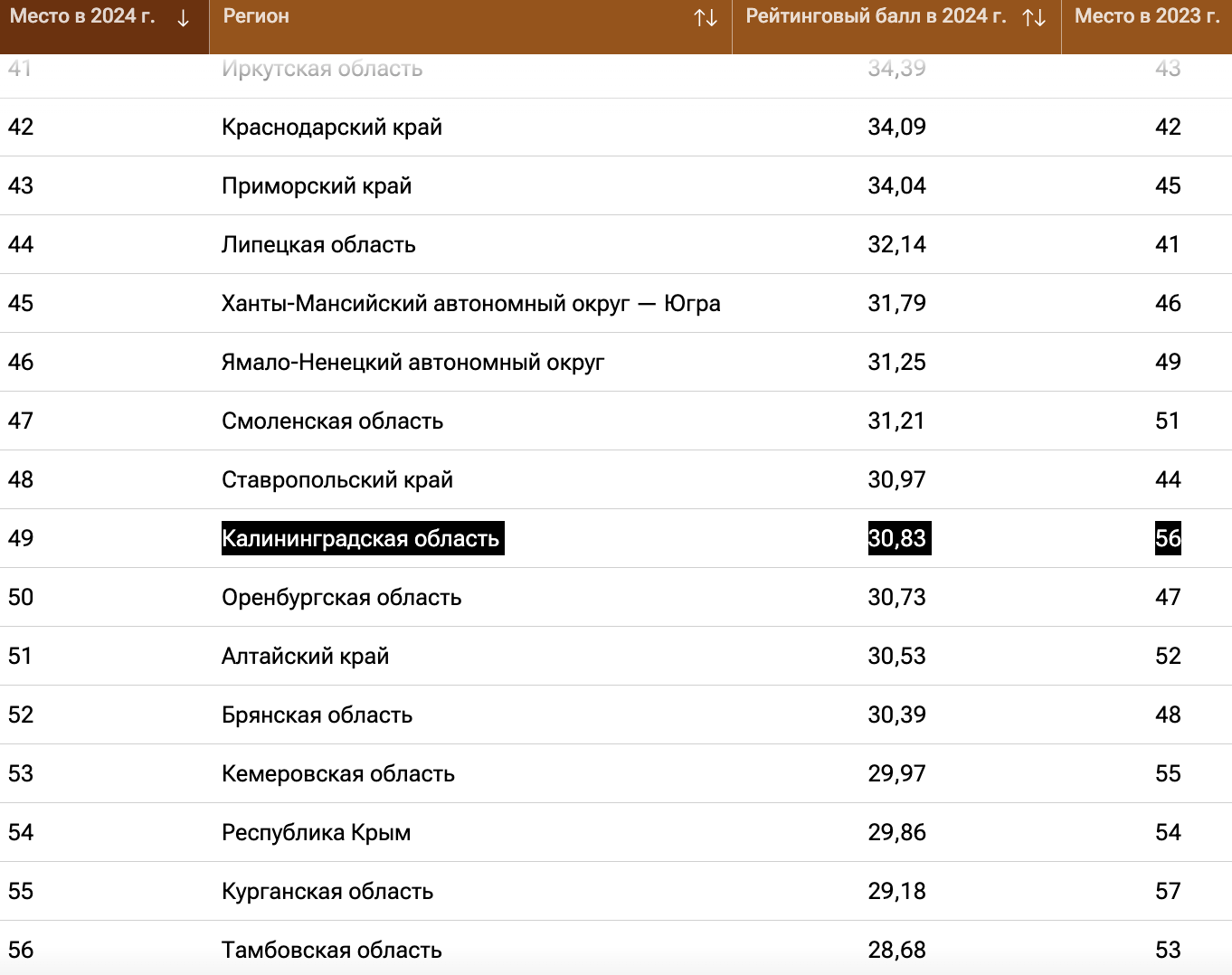
Task: Click highlighted Калининградская область cell
Action: (361, 538)
